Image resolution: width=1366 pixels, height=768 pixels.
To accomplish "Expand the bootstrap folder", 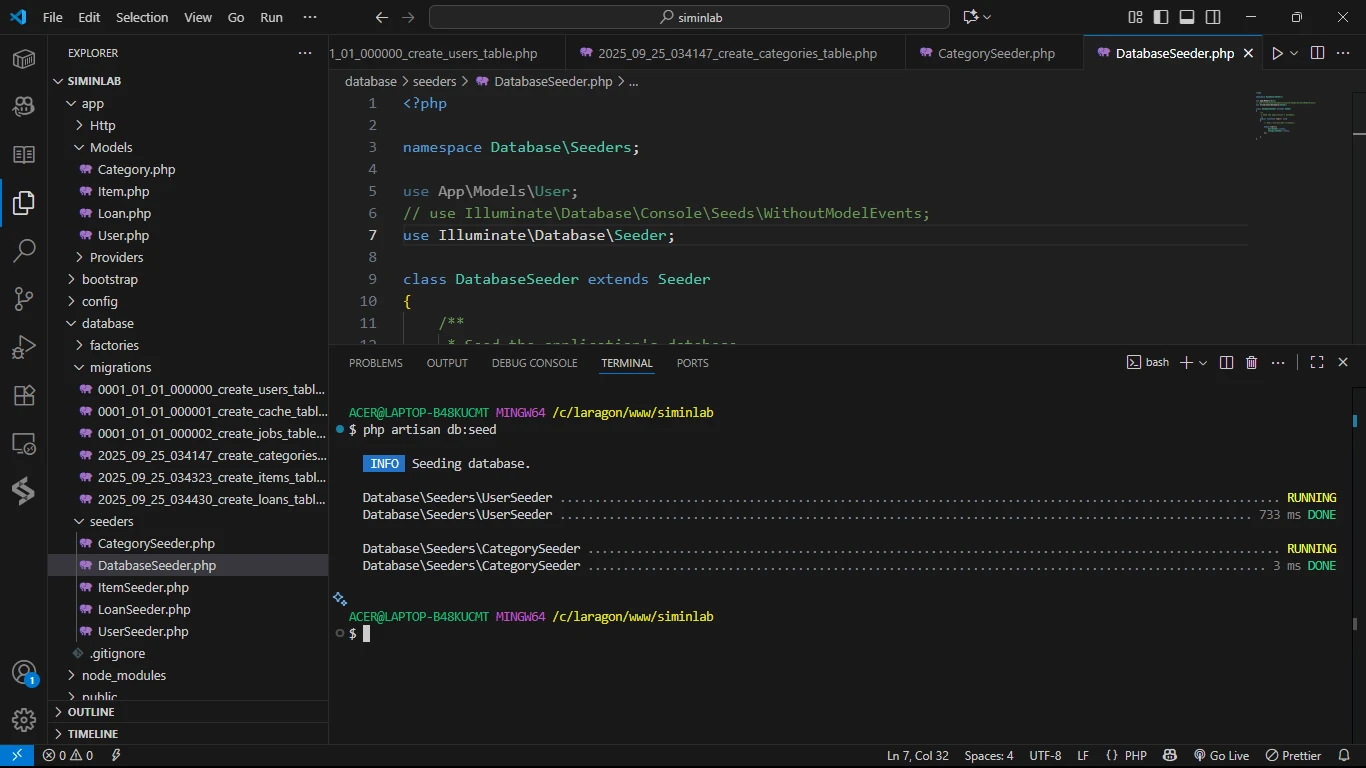I will coord(110,279).
